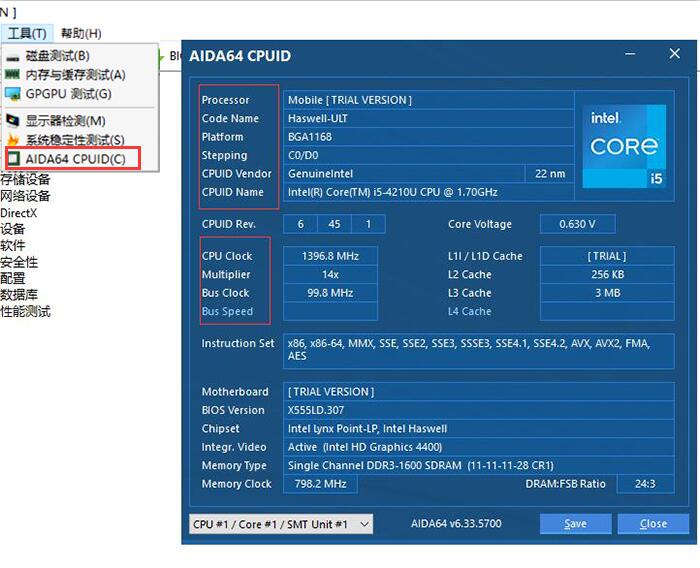Click the Intel HD Graphics 4400 value
Screen dimensions: 700x568
pos(479,447)
